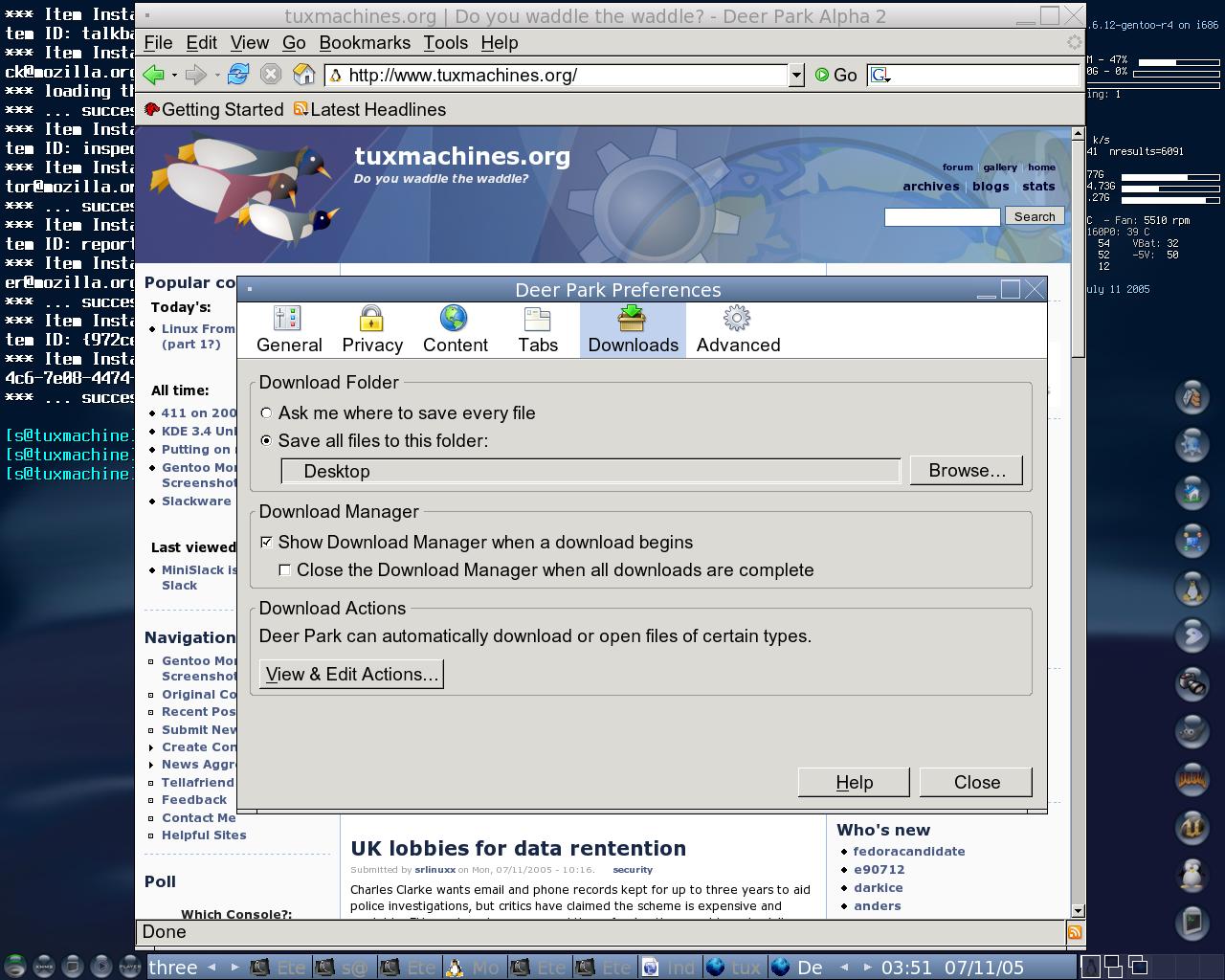1225x980 pixels.
Task: Click 'tux' globe task in taskbar
Action: click(x=734, y=967)
